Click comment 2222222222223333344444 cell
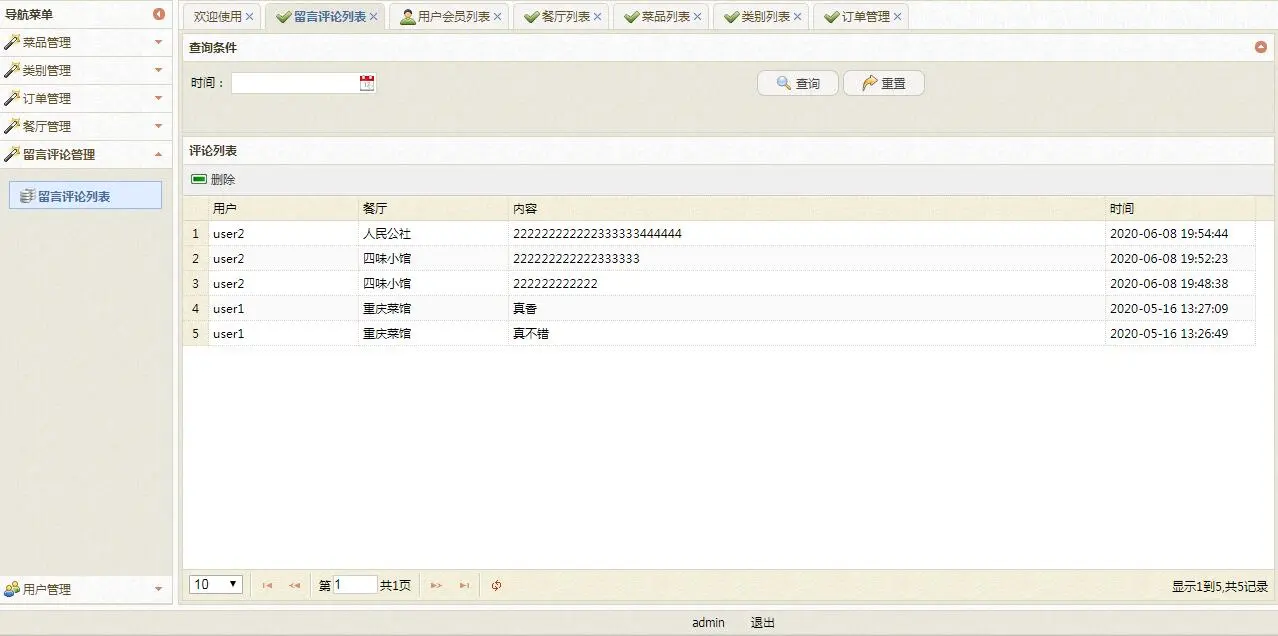 point(807,233)
